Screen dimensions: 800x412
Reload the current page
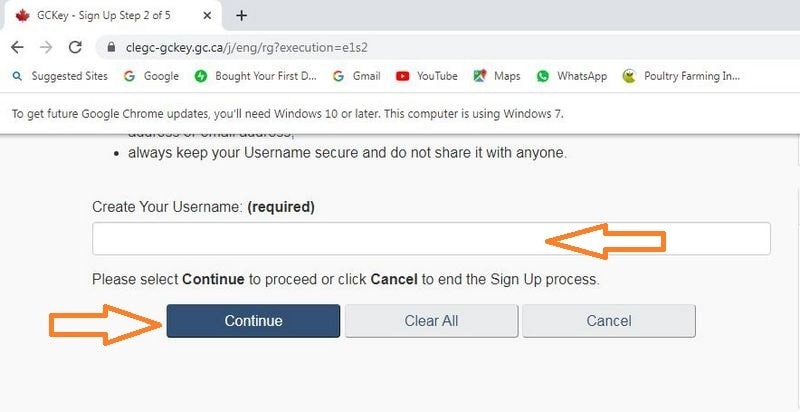click(x=75, y=47)
